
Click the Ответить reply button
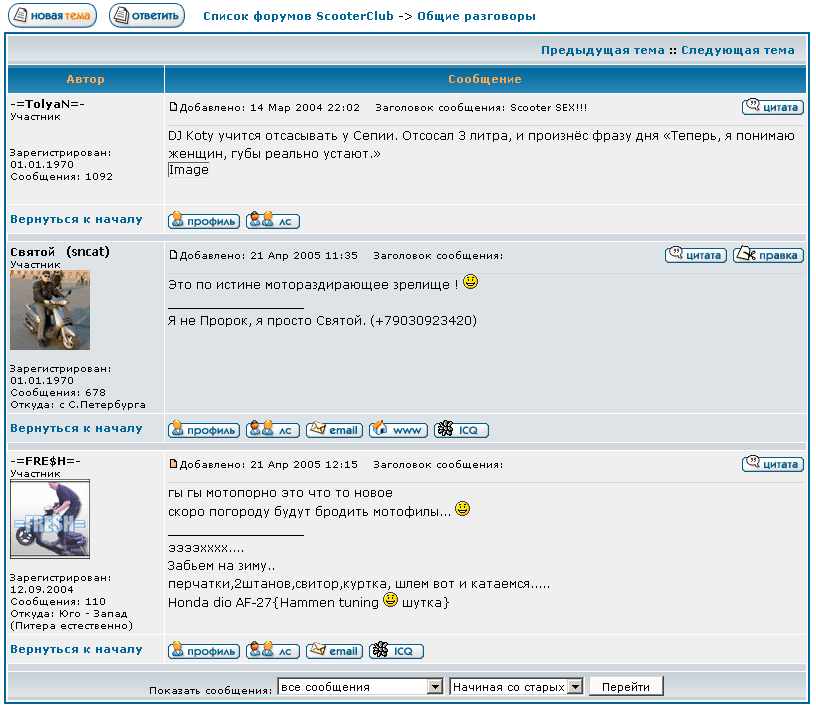point(147,16)
